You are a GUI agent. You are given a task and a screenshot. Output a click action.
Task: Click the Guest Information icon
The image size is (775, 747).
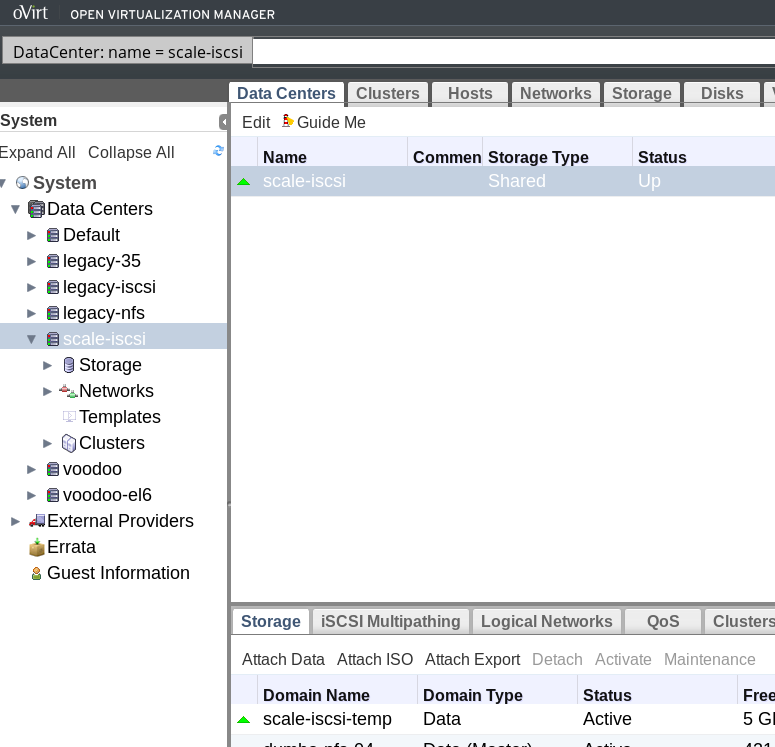point(37,574)
